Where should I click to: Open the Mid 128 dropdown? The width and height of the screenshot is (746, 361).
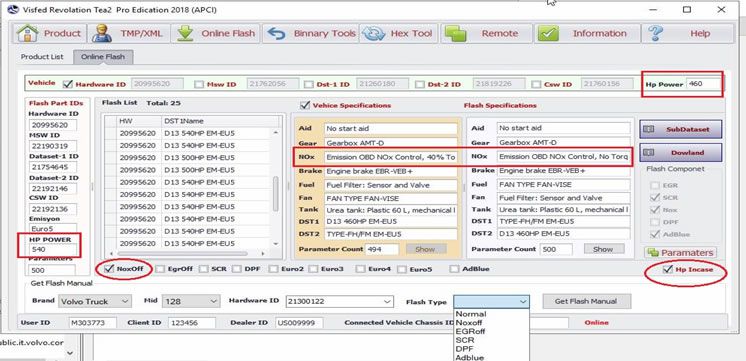(191, 302)
